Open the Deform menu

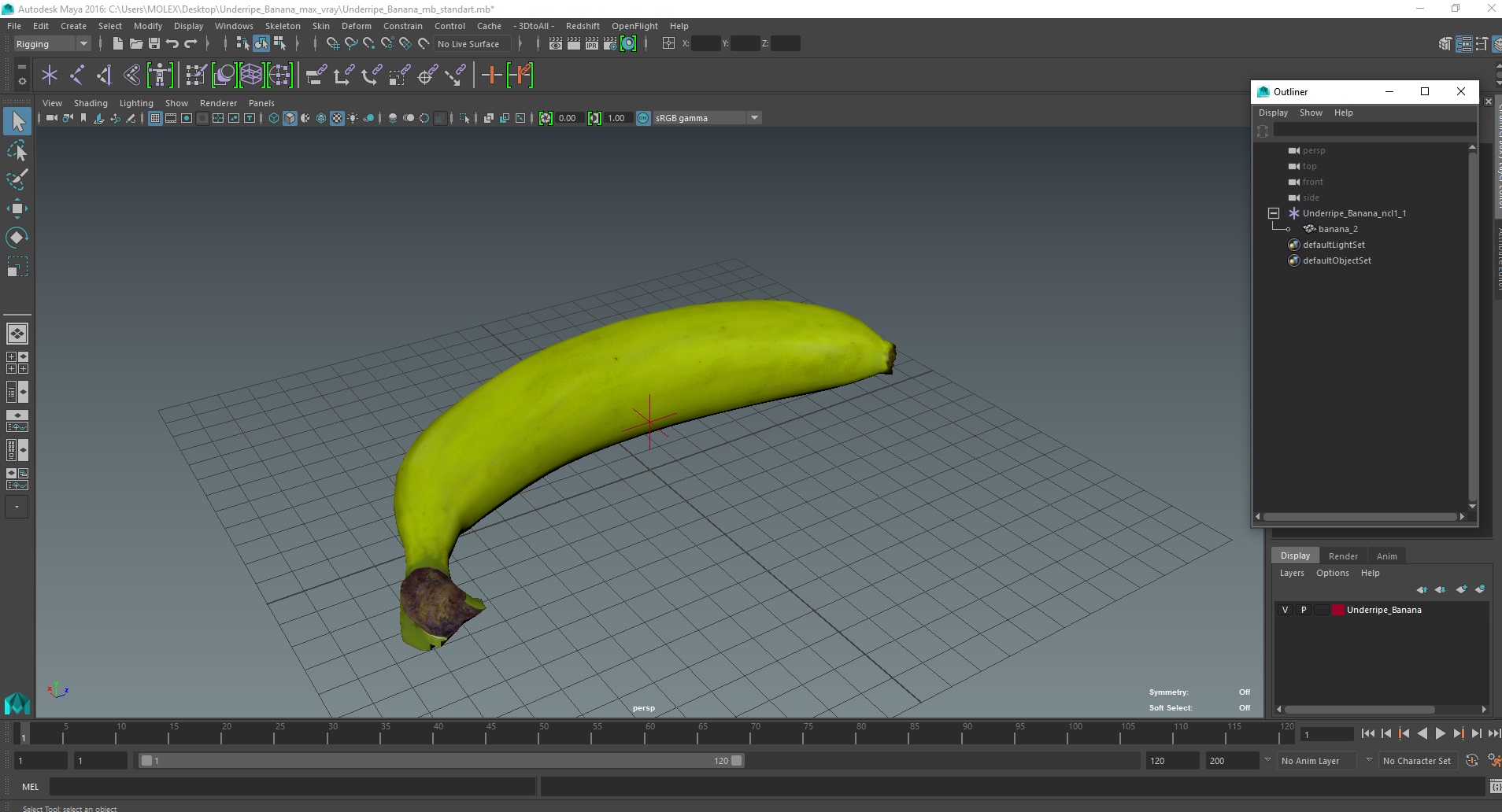click(356, 26)
